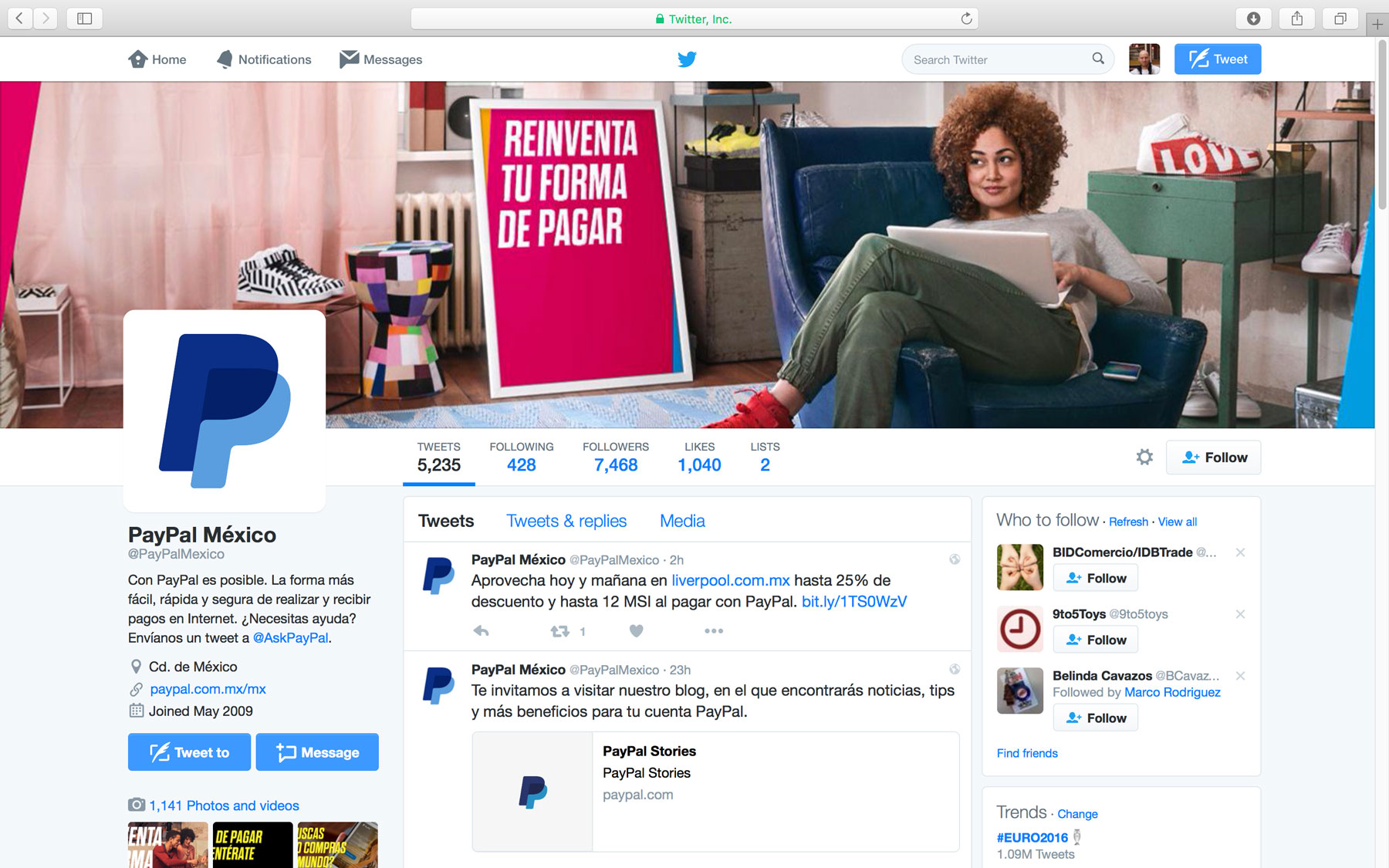The width and height of the screenshot is (1389, 868).
Task: Click the Search Twitter field
Action: tap(999, 59)
